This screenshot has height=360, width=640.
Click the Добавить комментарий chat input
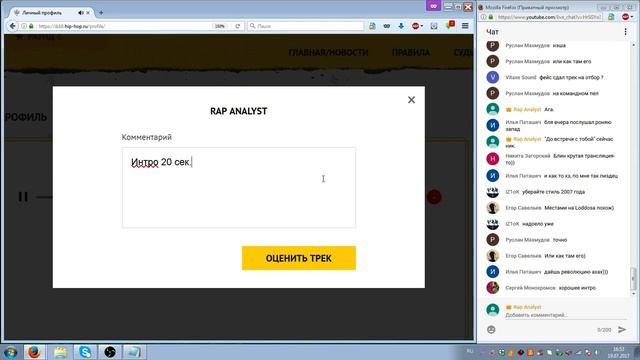(565, 315)
